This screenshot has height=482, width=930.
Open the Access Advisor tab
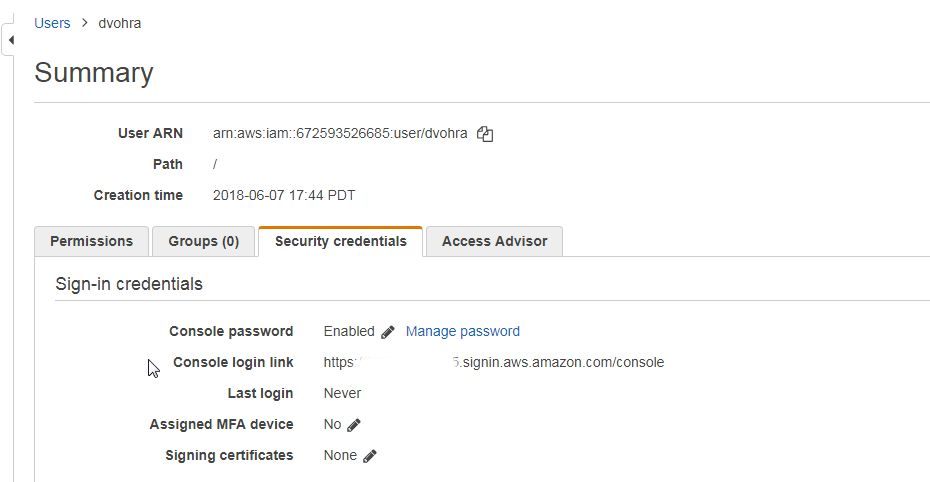[x=494, y=241]
